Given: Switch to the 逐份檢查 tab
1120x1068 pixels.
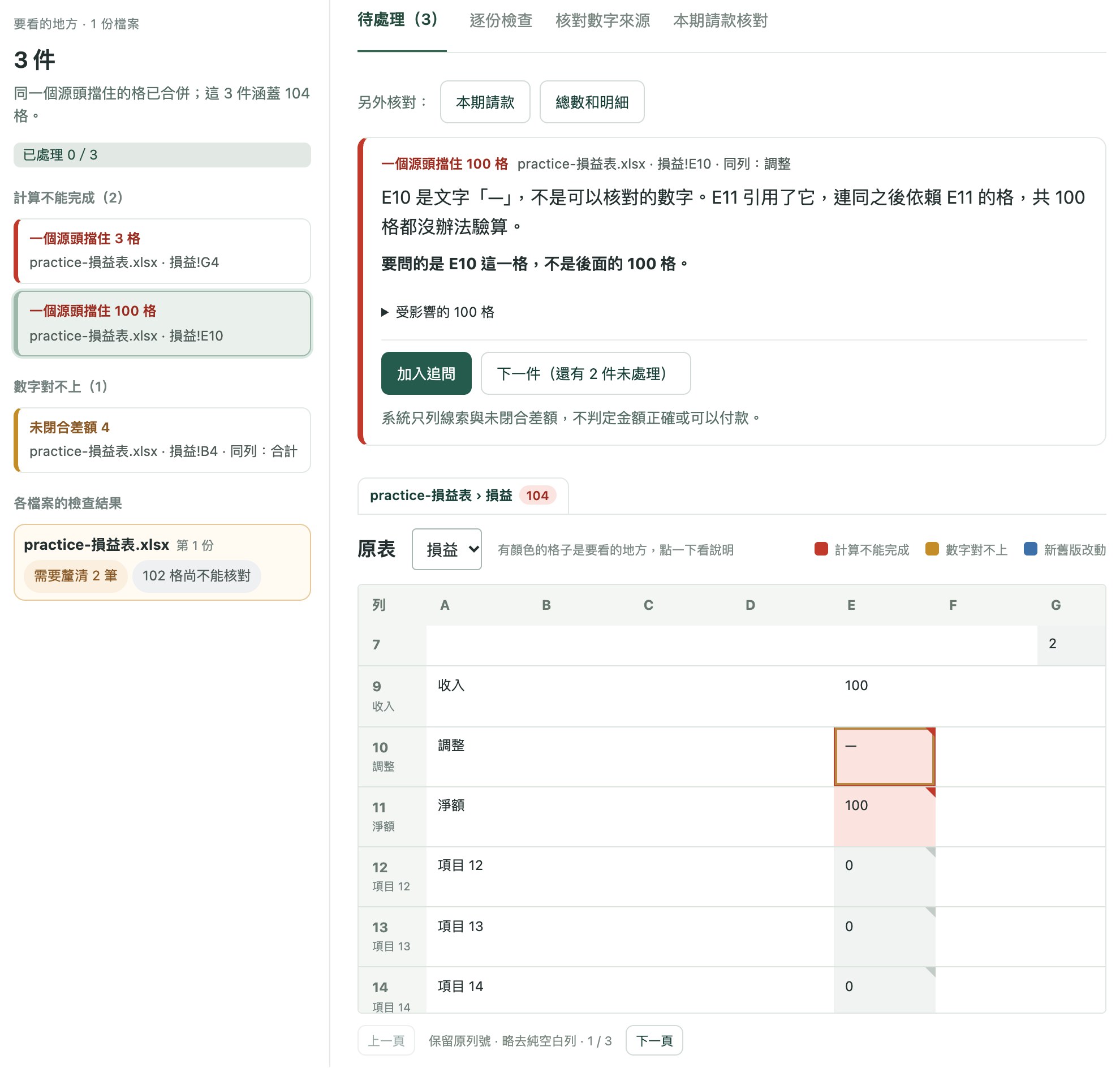Looking at the screenshot, I should tap(501, 21).
